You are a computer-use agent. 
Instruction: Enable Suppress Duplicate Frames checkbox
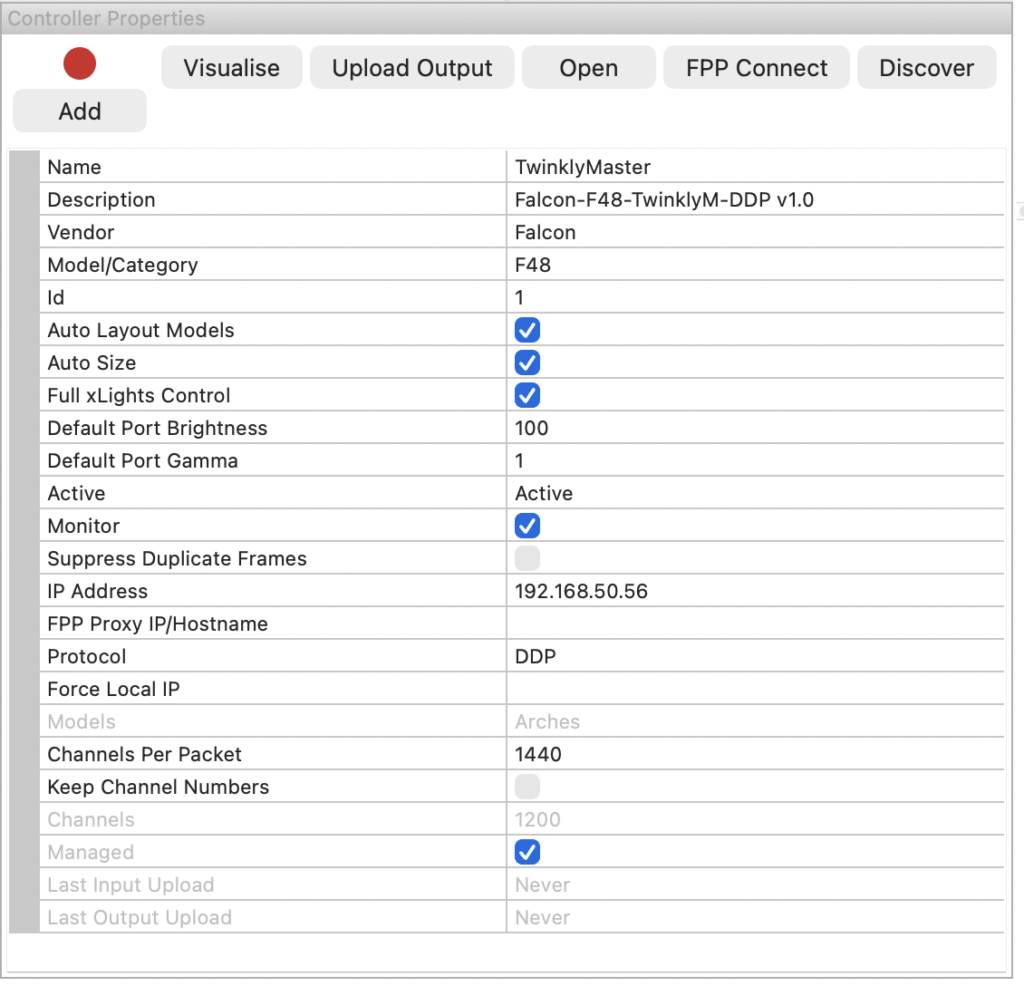pyautogui.click(x=527, y=558)
